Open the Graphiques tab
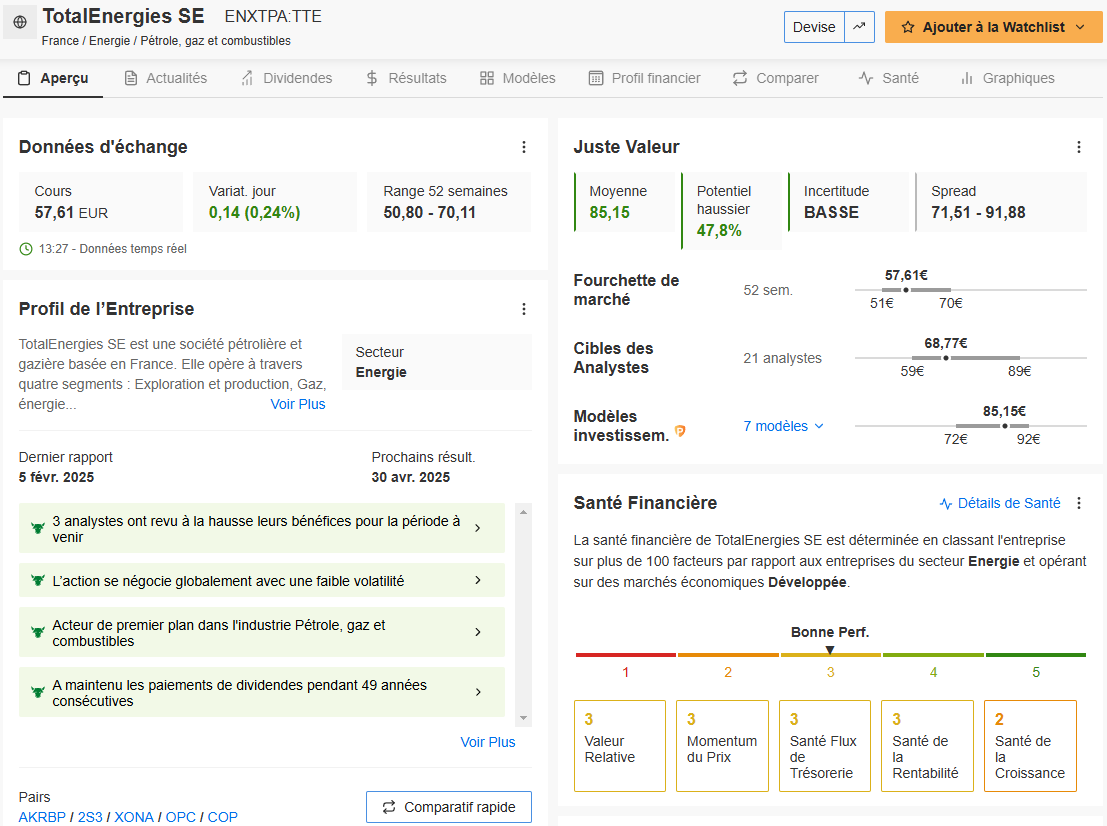This screenshot has width=1107, height=826. [1007, 78]
